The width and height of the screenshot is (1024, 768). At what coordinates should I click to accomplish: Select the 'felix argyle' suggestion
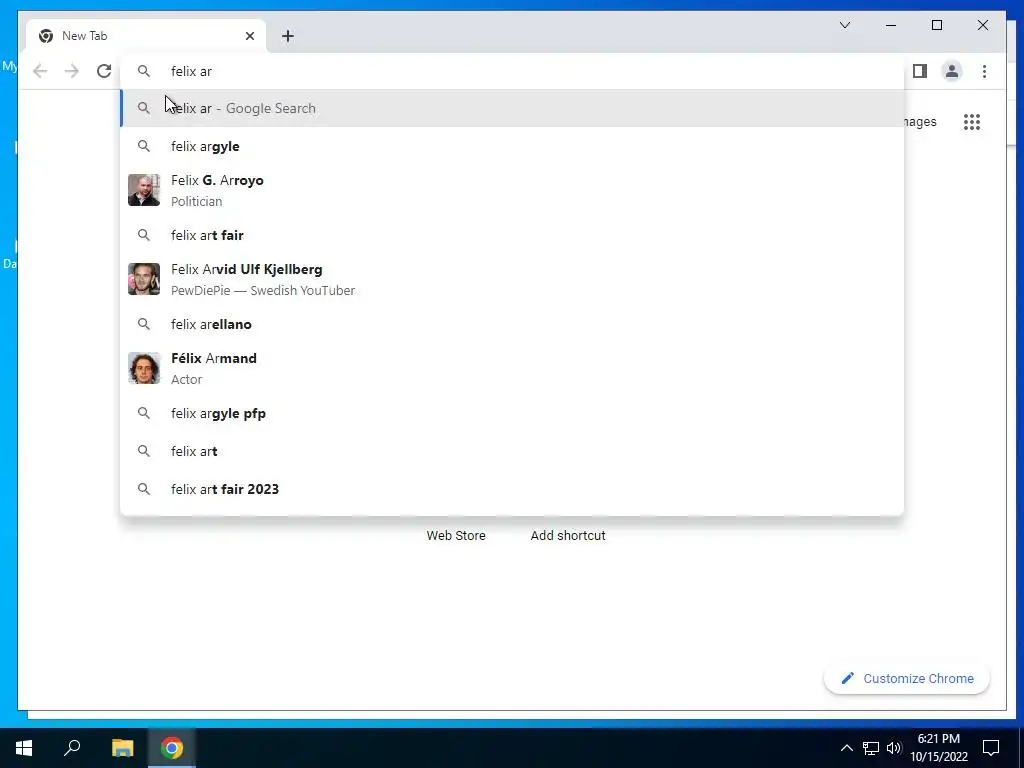513,146
